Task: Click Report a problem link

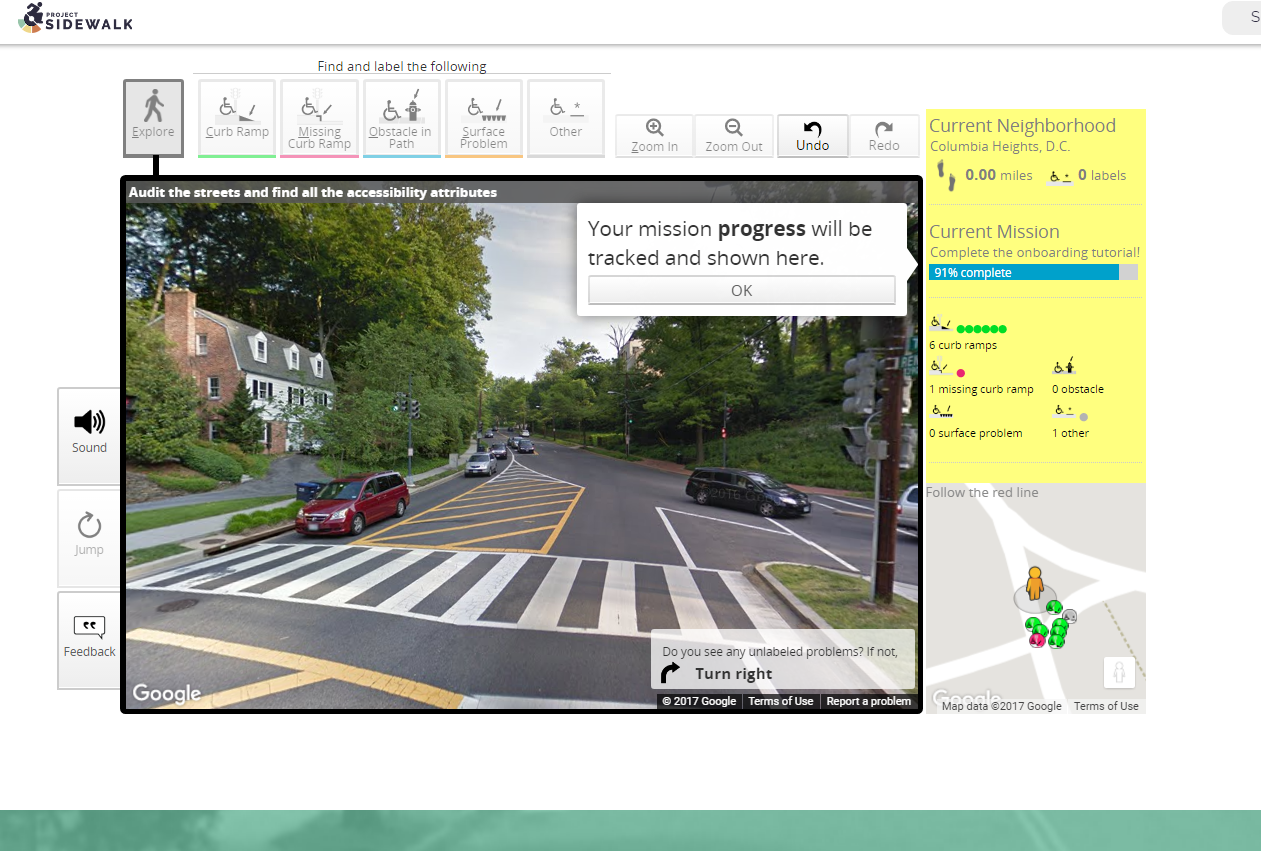Action: [x=868, y=701]
